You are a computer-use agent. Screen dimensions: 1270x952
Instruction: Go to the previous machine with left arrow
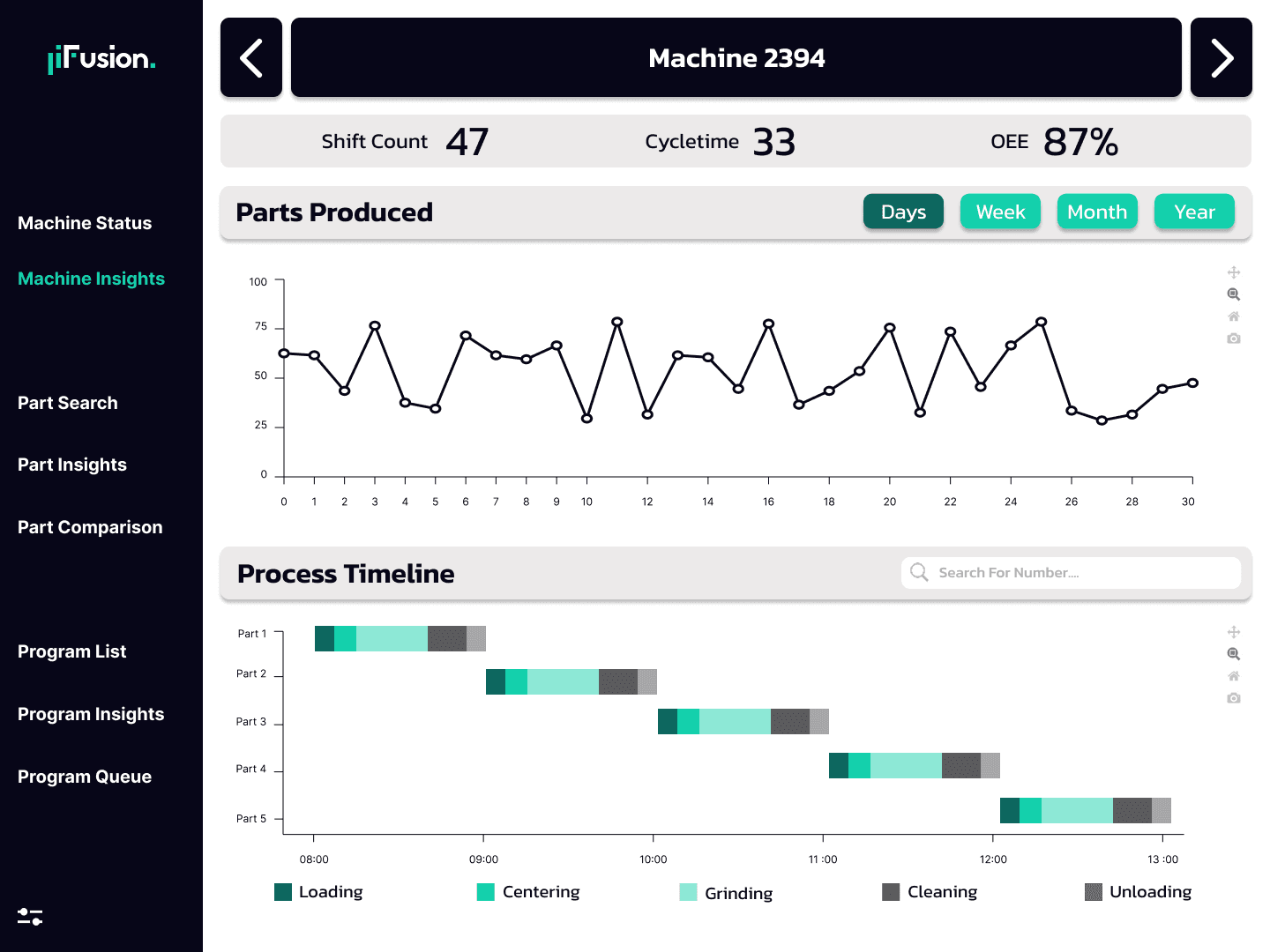click(x=251, y=57)
